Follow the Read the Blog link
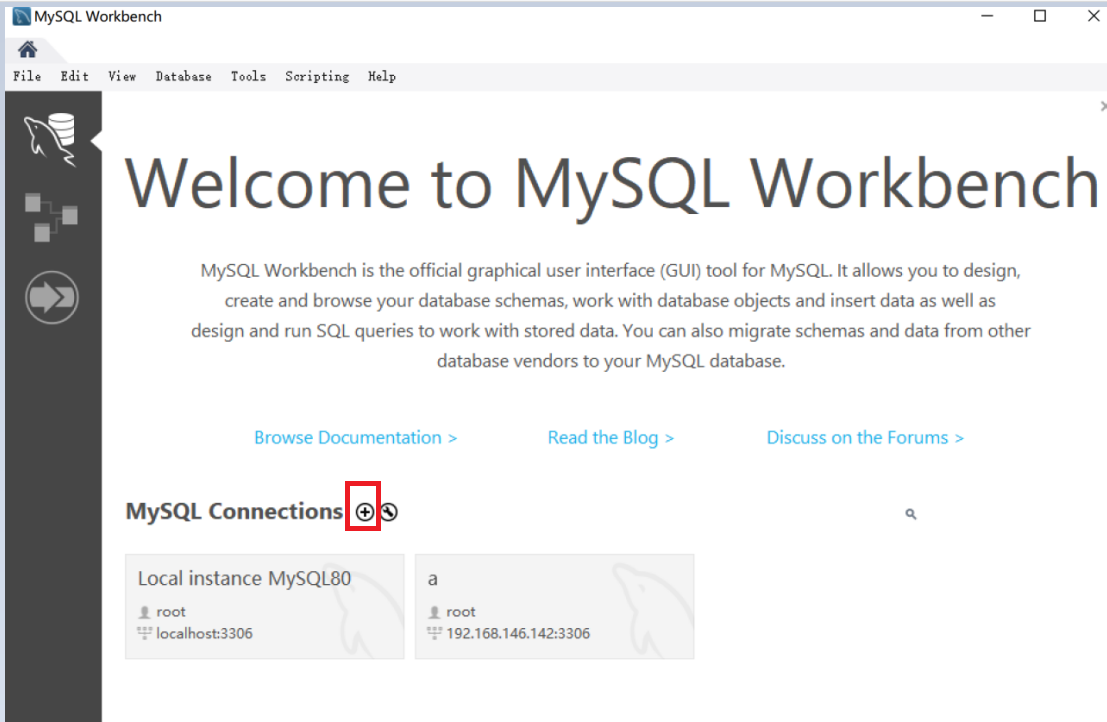1107x722 pixels. coord(611,438)
